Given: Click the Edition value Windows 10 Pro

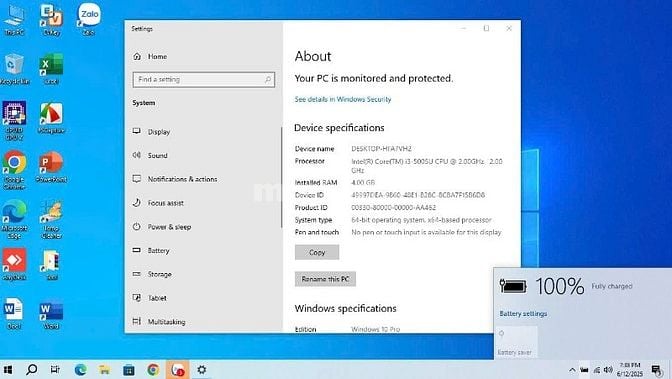Looking at the screenshot, I should (x=375, y=329).
